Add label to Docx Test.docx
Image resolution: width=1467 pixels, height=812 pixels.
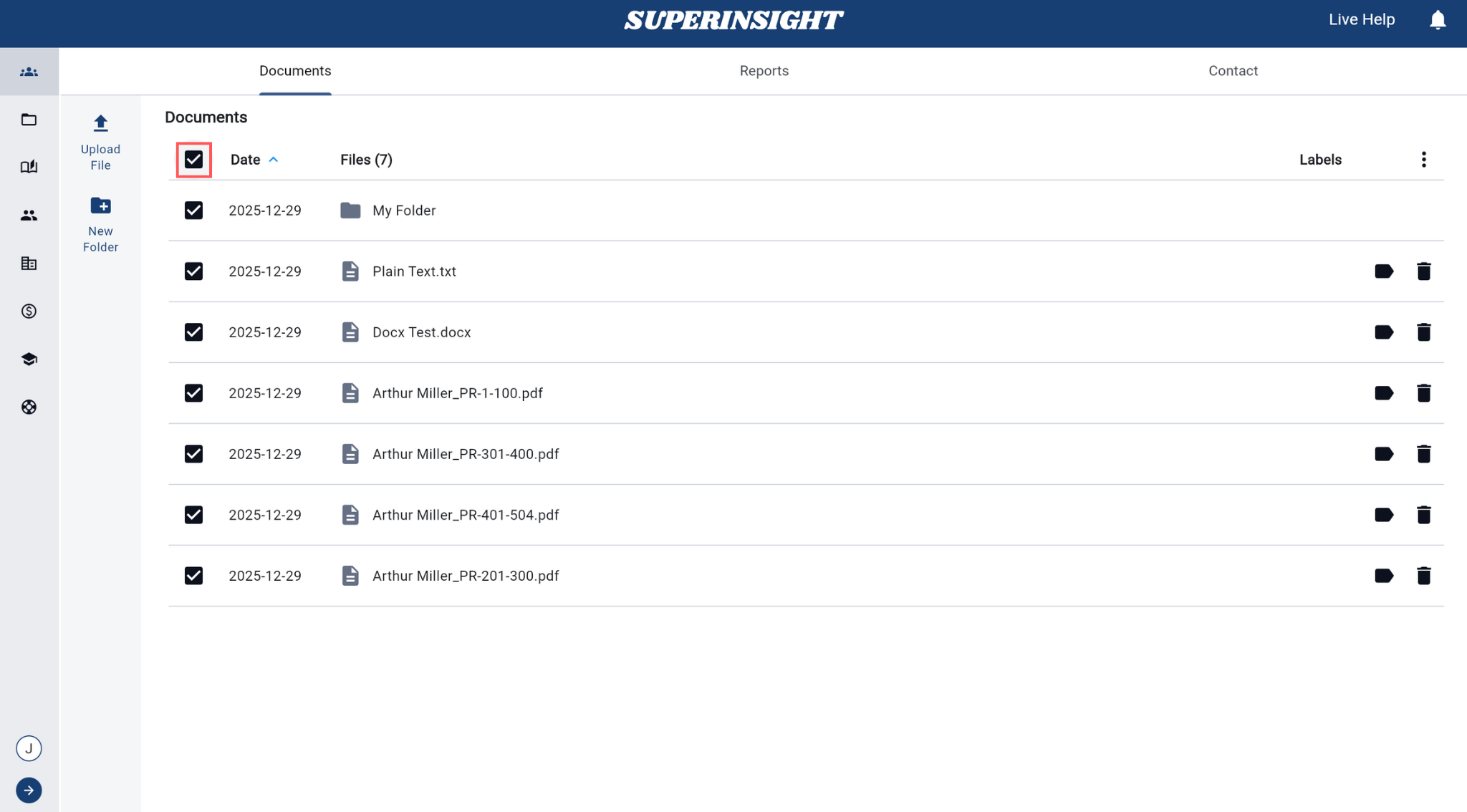1383,332
